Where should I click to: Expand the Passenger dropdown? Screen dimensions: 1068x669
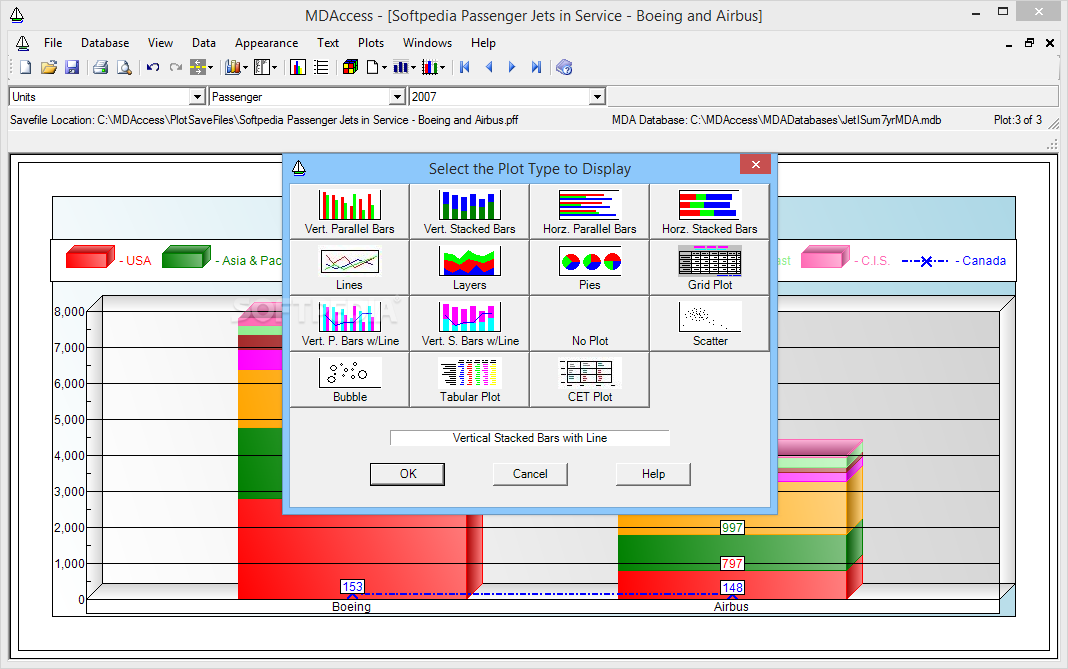[x=397, y=97]
